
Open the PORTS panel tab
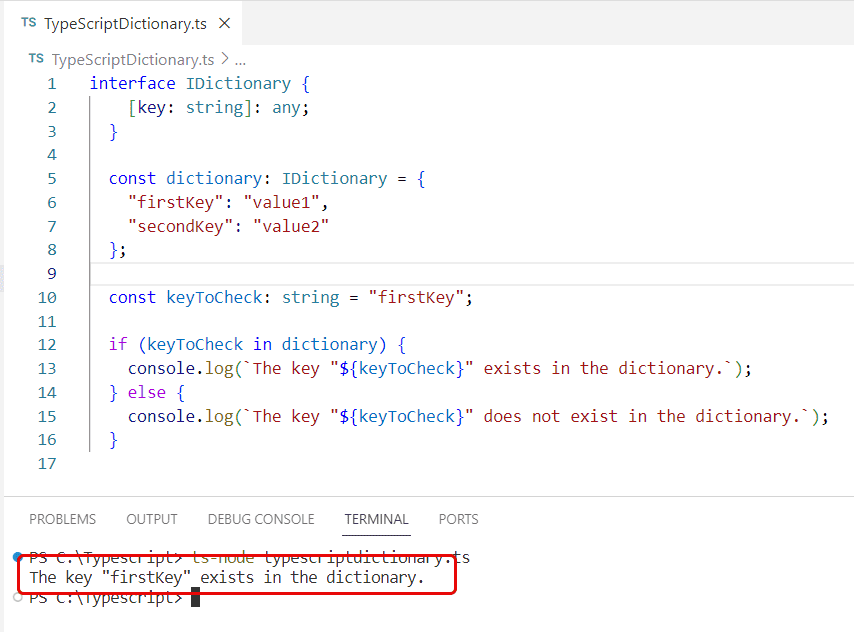coord(459,519)
